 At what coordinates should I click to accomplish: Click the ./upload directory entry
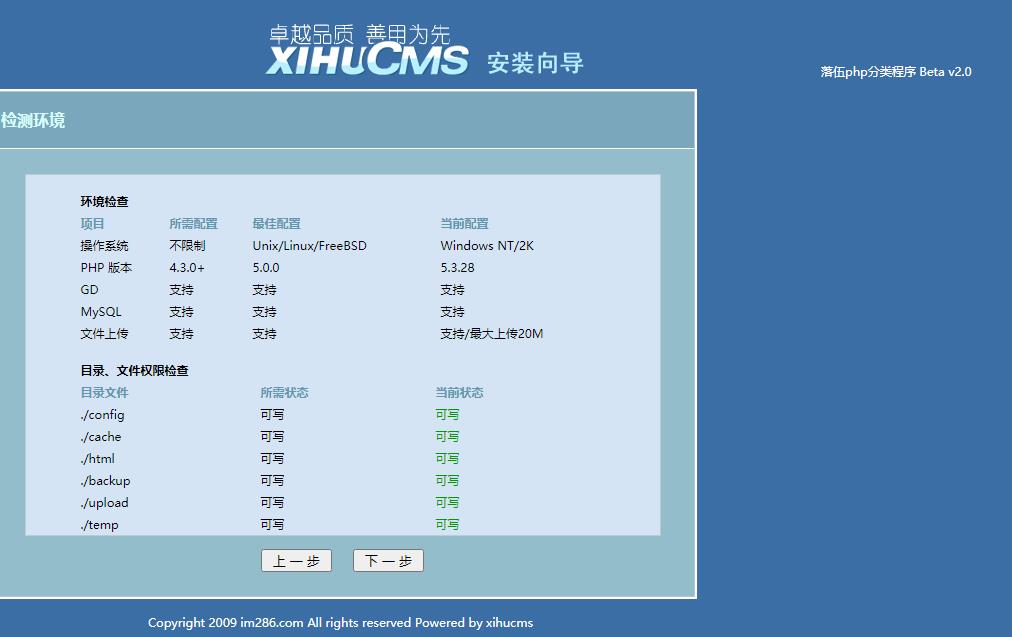(105, 503)
